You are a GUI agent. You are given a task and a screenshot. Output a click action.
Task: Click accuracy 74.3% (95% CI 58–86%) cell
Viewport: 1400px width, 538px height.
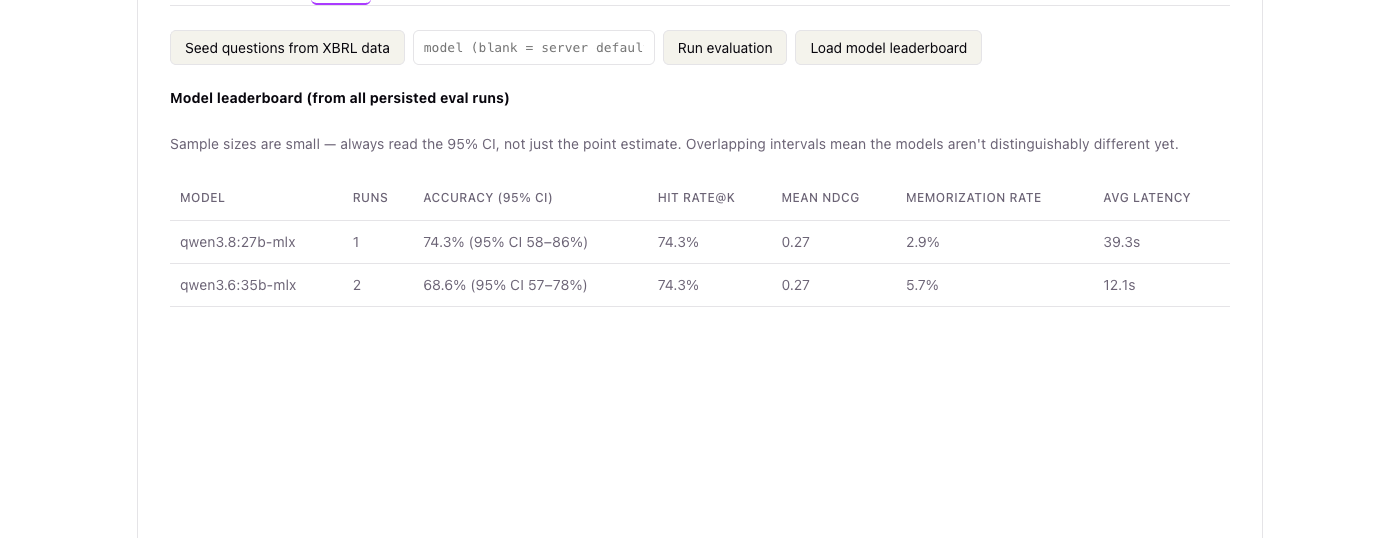505,242
